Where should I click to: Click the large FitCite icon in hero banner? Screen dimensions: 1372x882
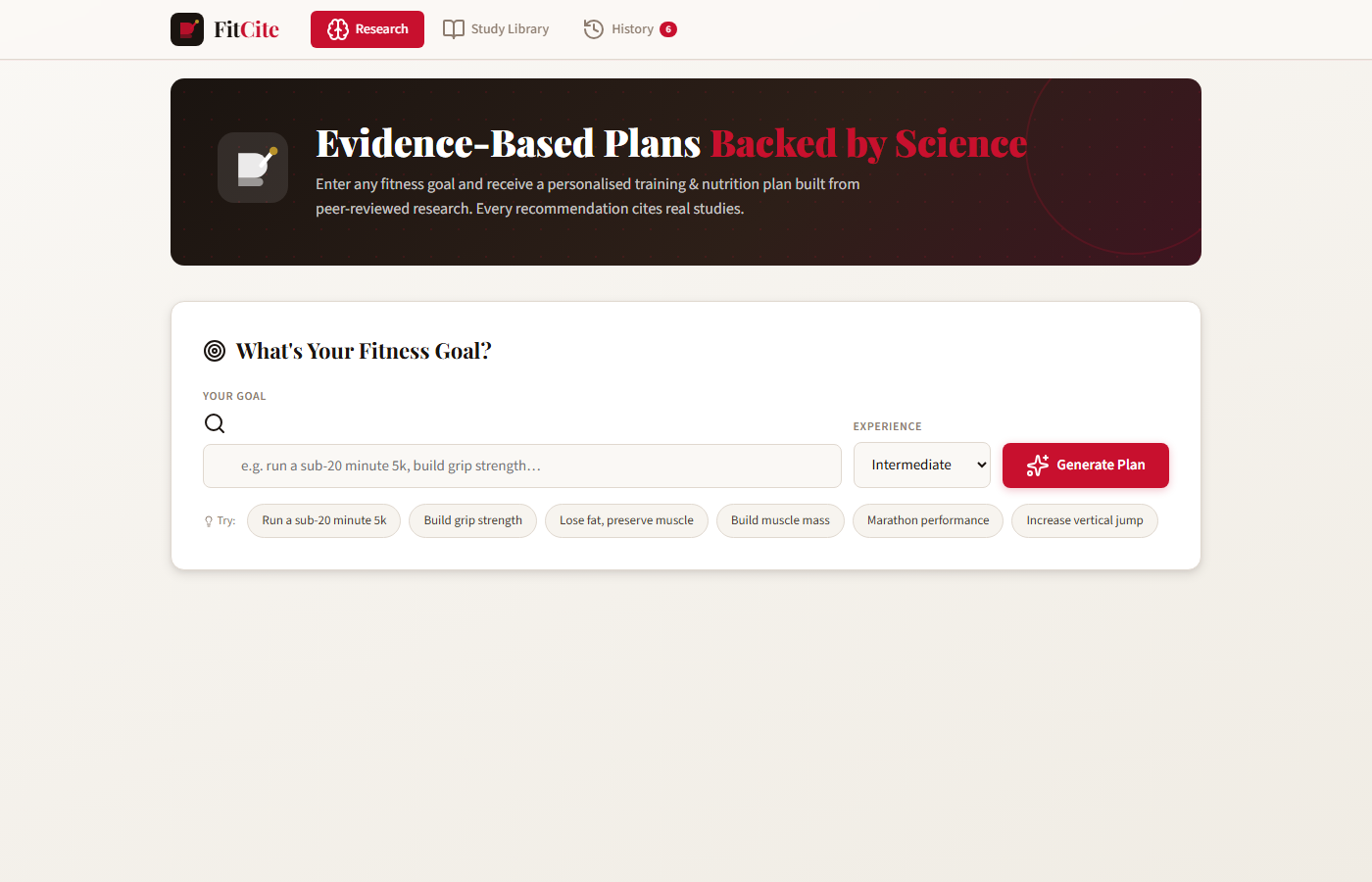pyautogui.click(x=253, y=168)
